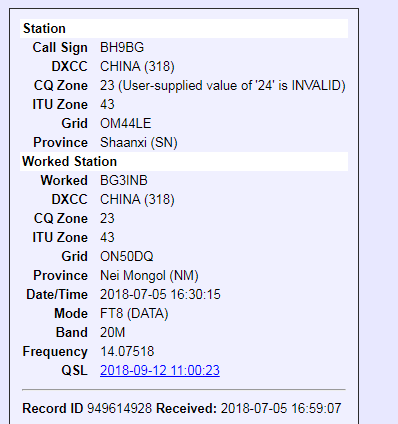Viewport: 398px width, 424px height.
Task: Click the station ITU Zone value 43
Action: (x=107, y=104)
